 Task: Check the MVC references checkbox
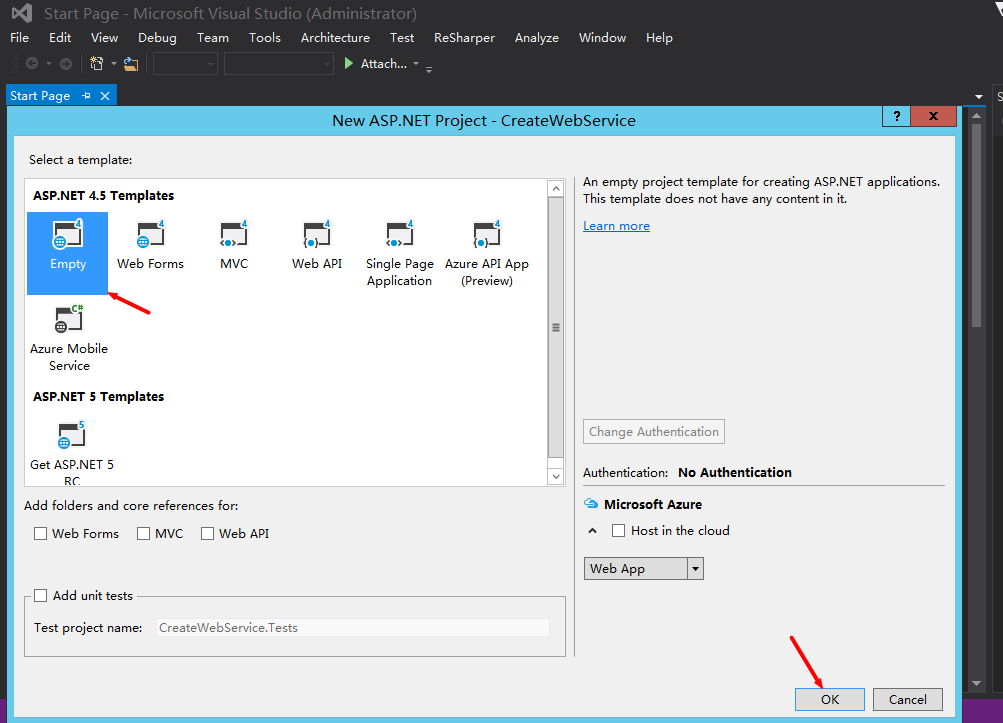pos(143,534)
